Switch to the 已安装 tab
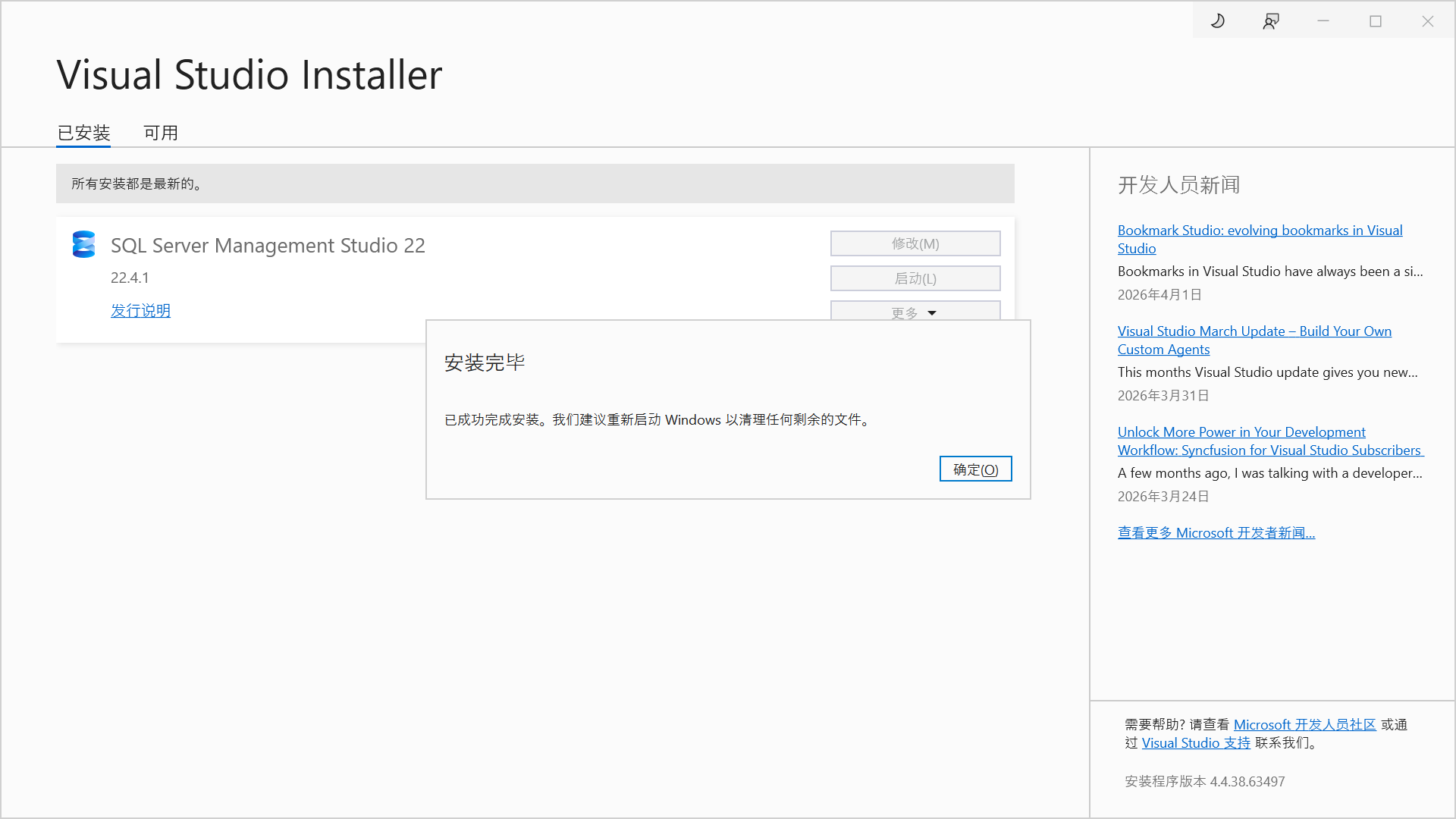This screenshot has width=1456, height=819. point(83,133)
